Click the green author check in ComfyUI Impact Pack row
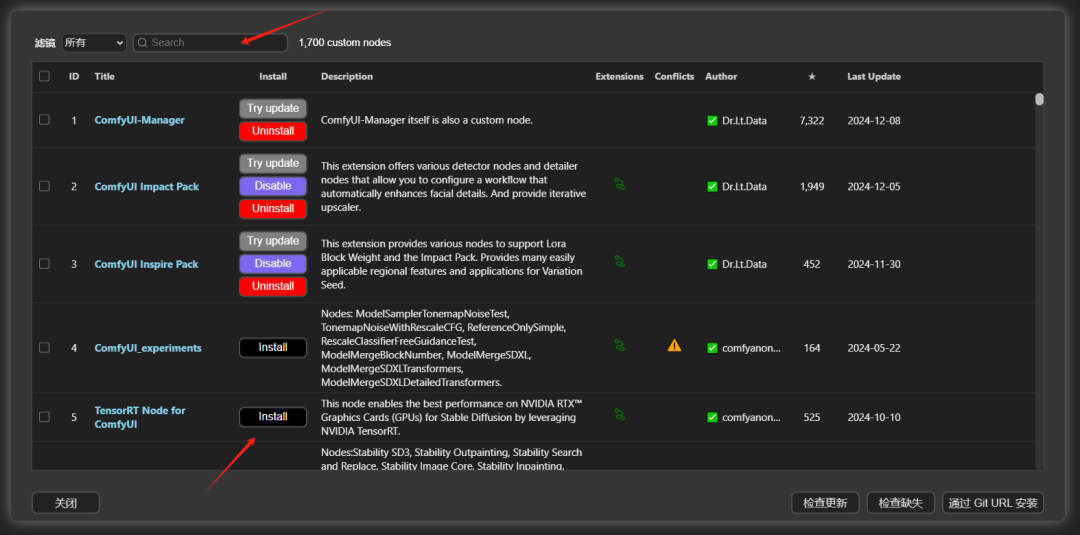The image size is (1080, 535). [x=712, y=187]
